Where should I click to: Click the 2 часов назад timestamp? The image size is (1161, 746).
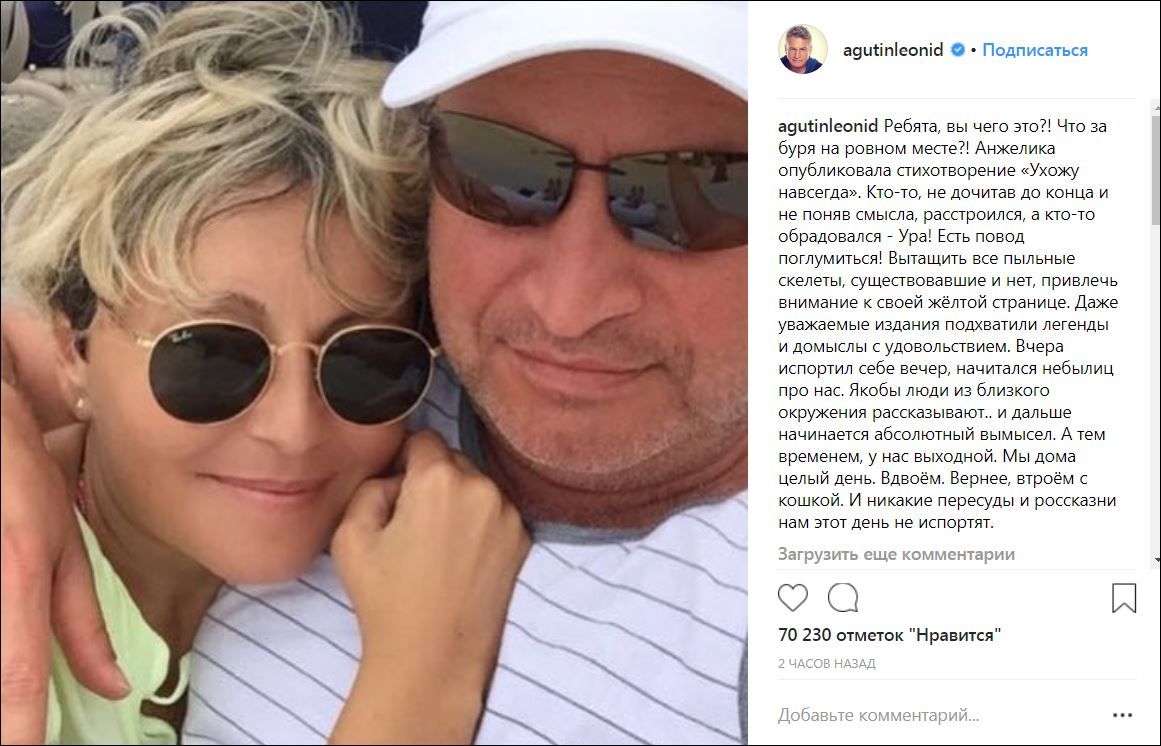point(826,663)
